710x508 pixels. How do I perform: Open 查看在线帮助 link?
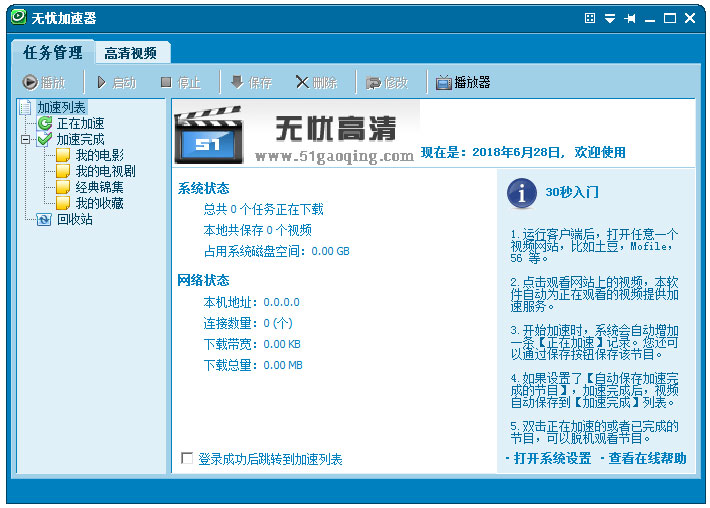click(x=648, y=458)
